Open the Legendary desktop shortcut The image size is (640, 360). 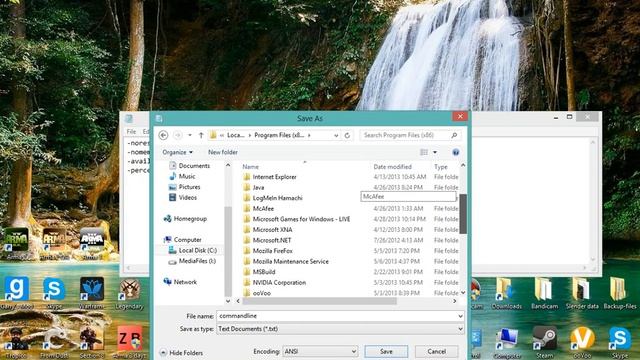click(129, 294)
